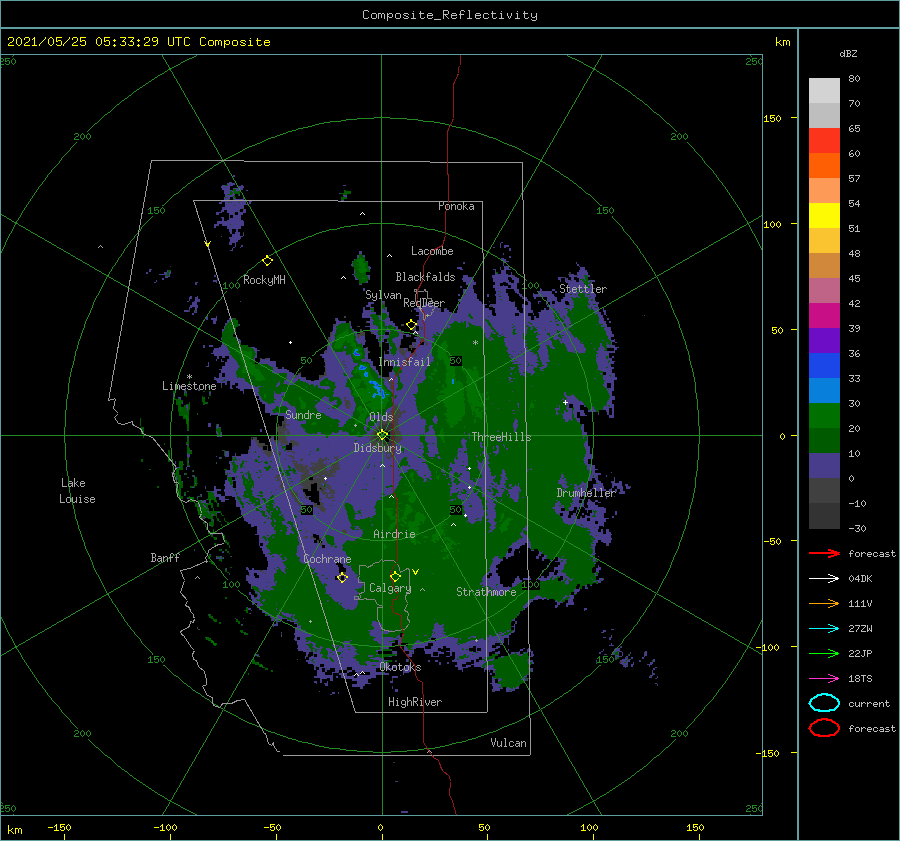Click the Banff town label

coord(165,557)
